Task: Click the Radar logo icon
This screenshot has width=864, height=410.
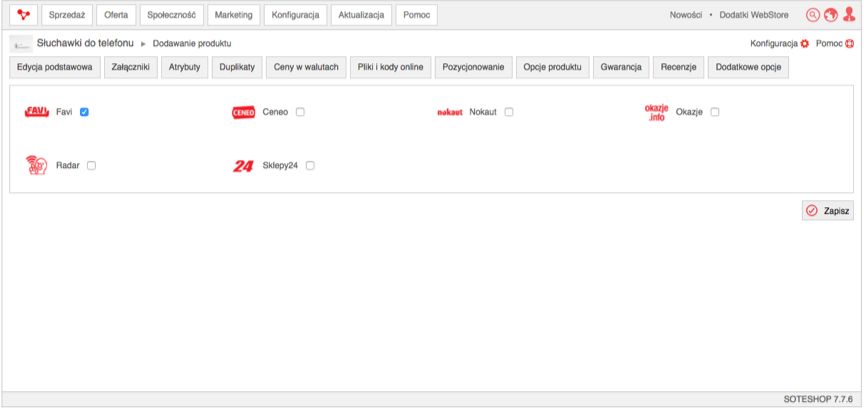Action: [x=37, y=165]
